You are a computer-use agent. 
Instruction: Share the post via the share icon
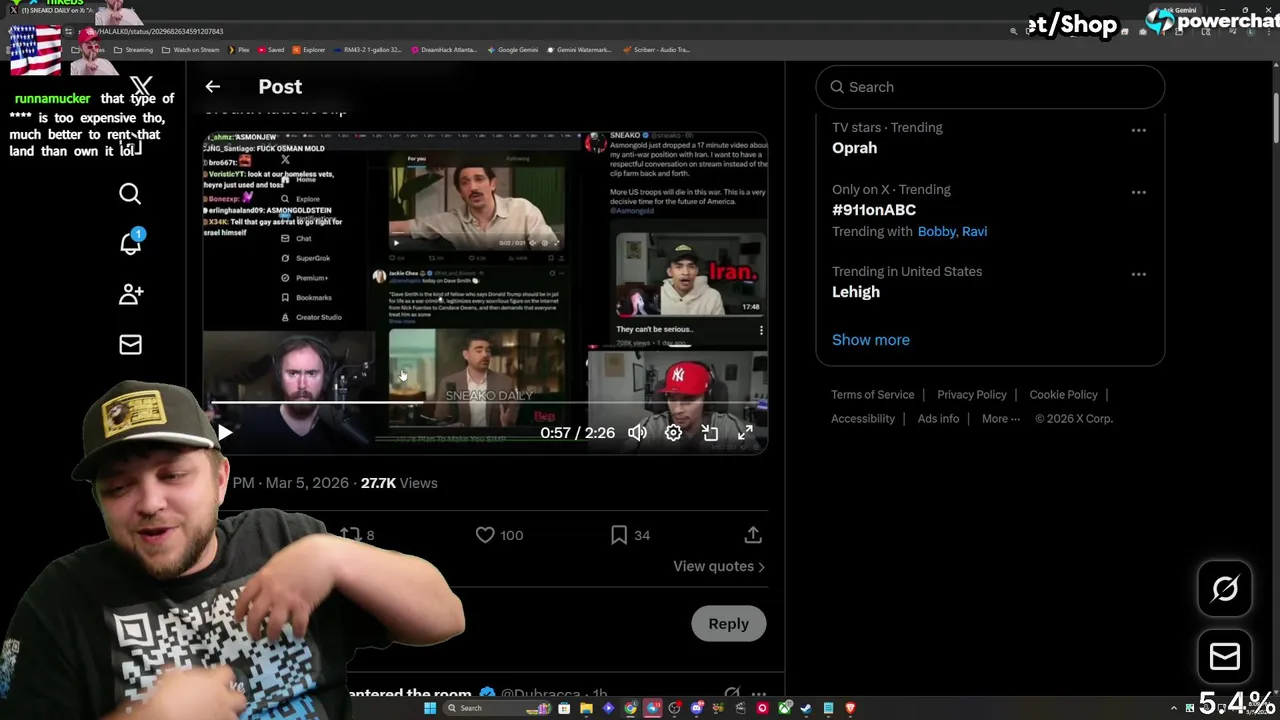[753, 535]
